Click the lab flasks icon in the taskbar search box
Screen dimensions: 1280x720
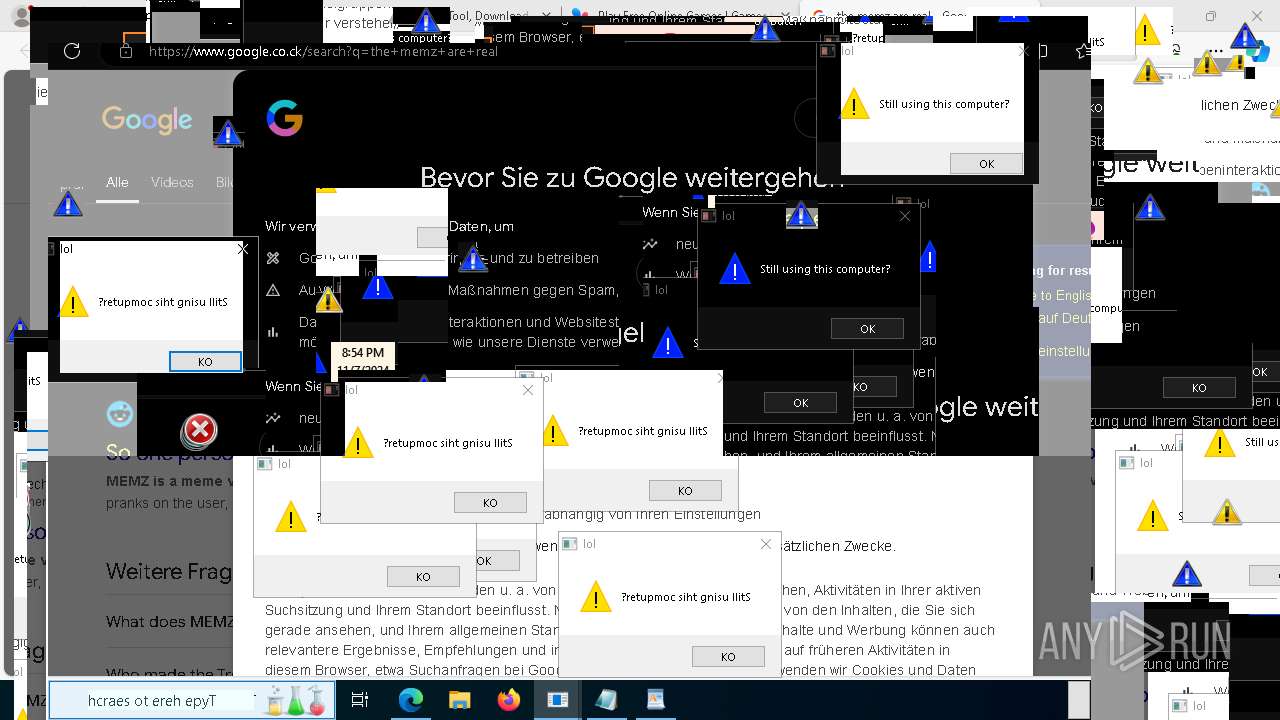pos(295,700)
